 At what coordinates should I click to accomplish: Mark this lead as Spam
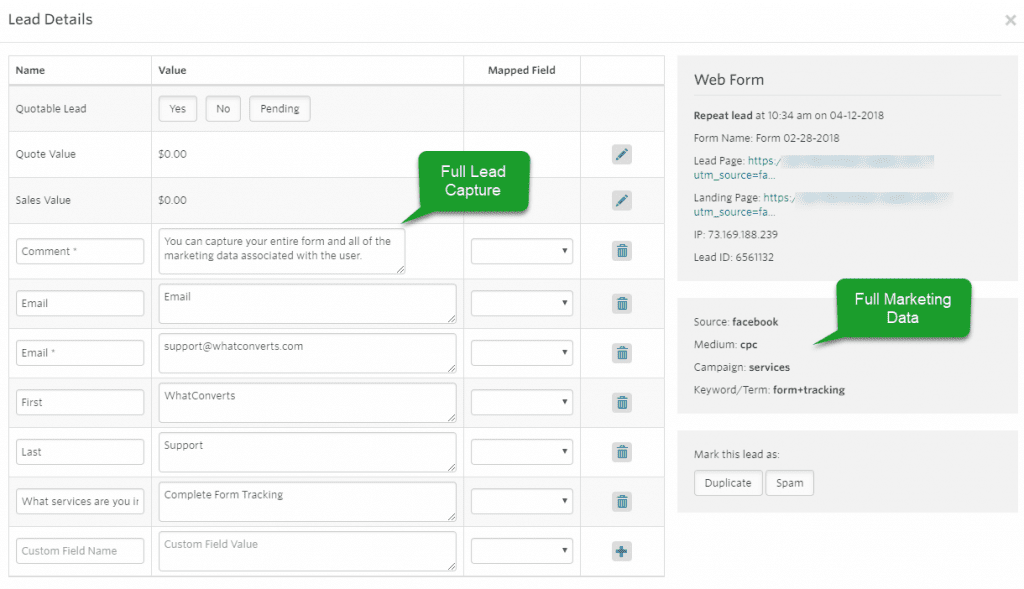pos(789,482)
